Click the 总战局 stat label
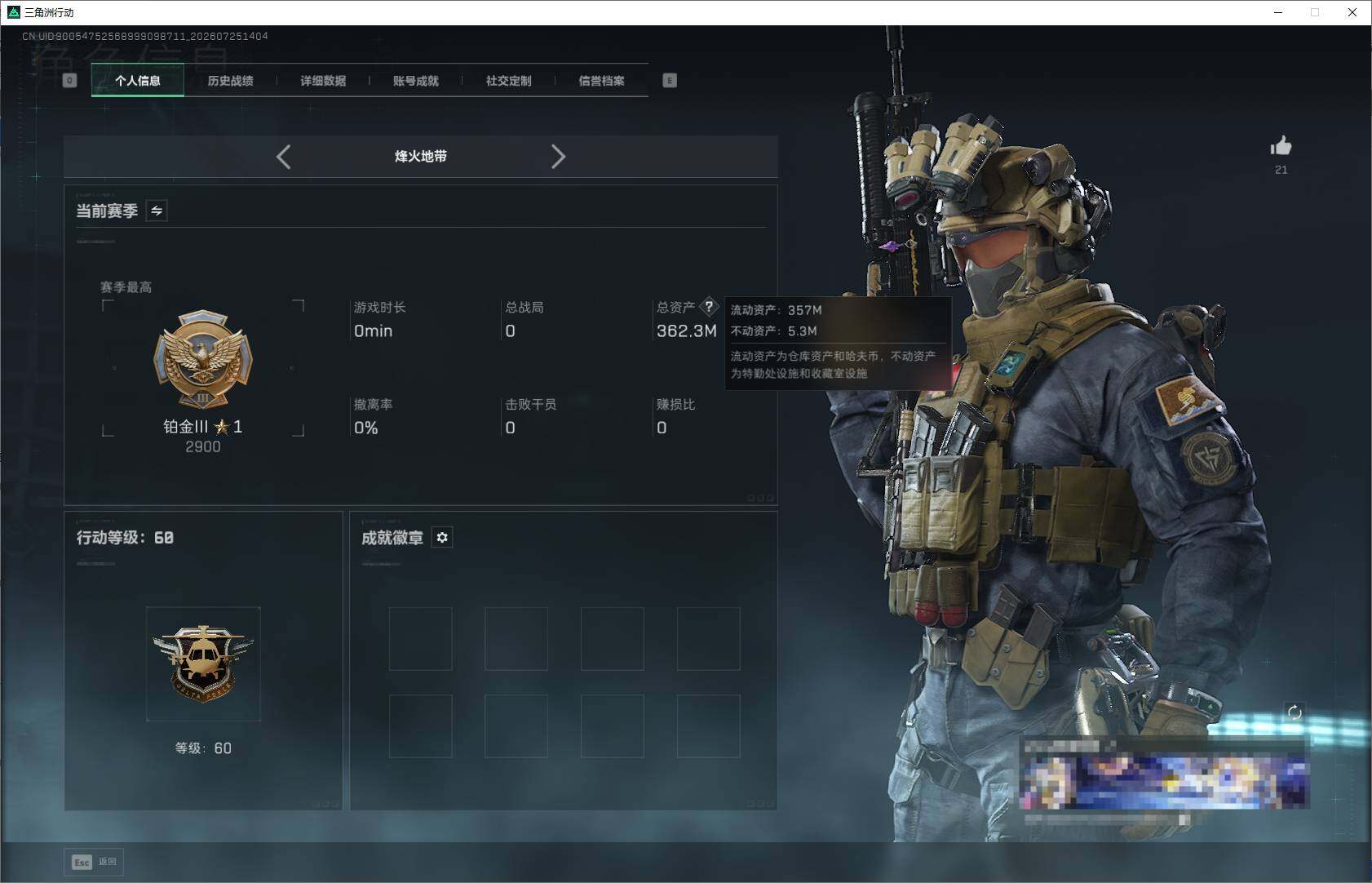This screenshot has width=1372, height=883. coord(524,307)
